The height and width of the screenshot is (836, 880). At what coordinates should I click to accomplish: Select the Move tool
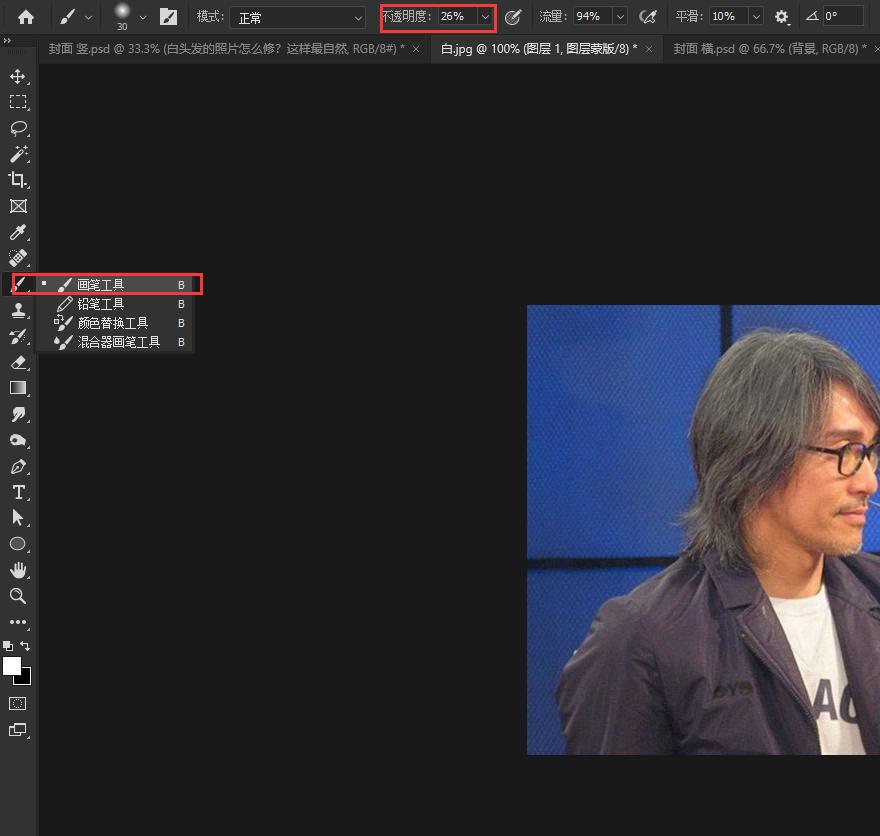(x=18, y=77)
